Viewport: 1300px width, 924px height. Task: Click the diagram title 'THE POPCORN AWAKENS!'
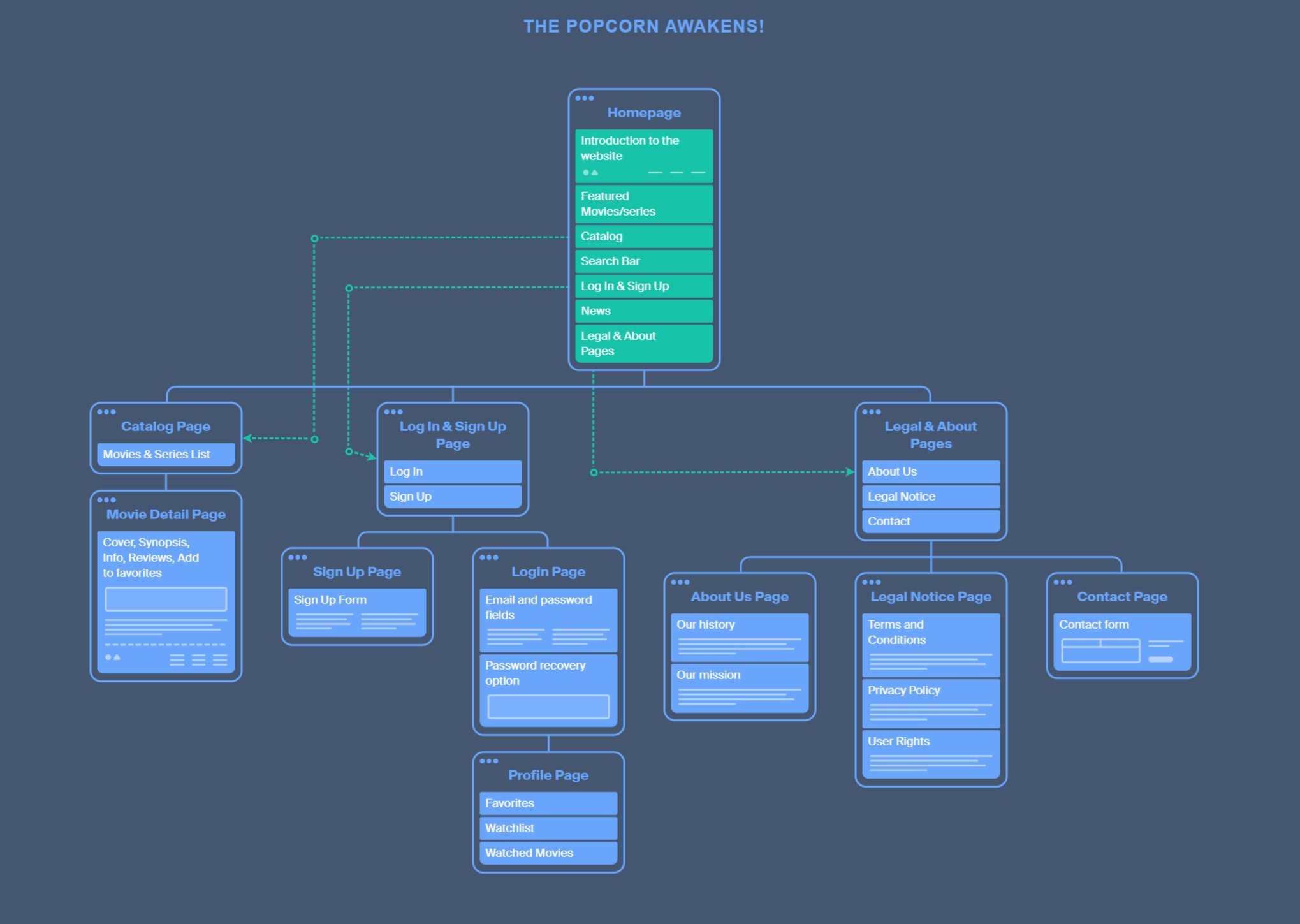point(644,26)
